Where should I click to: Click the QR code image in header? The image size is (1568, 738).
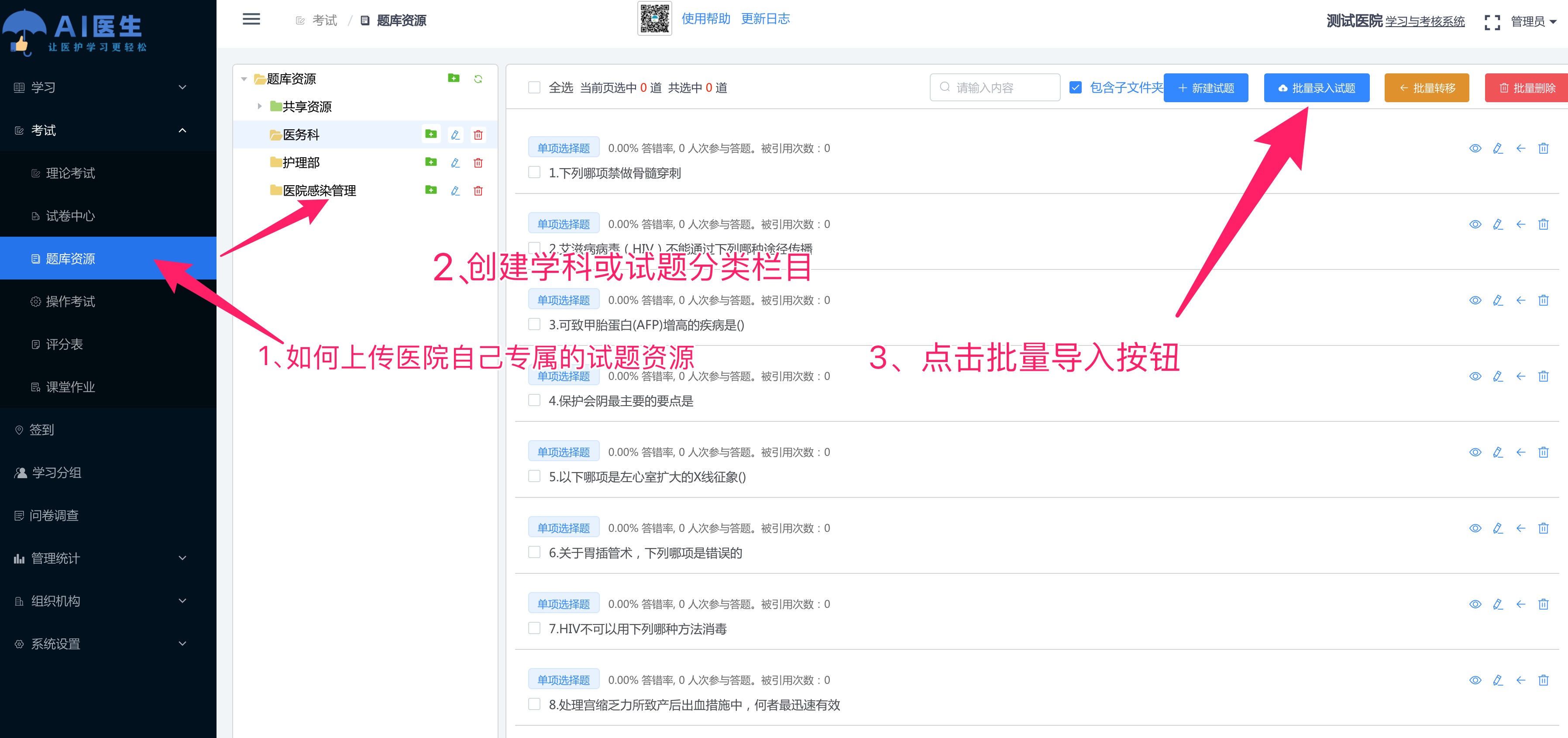[x=654, y=18]
